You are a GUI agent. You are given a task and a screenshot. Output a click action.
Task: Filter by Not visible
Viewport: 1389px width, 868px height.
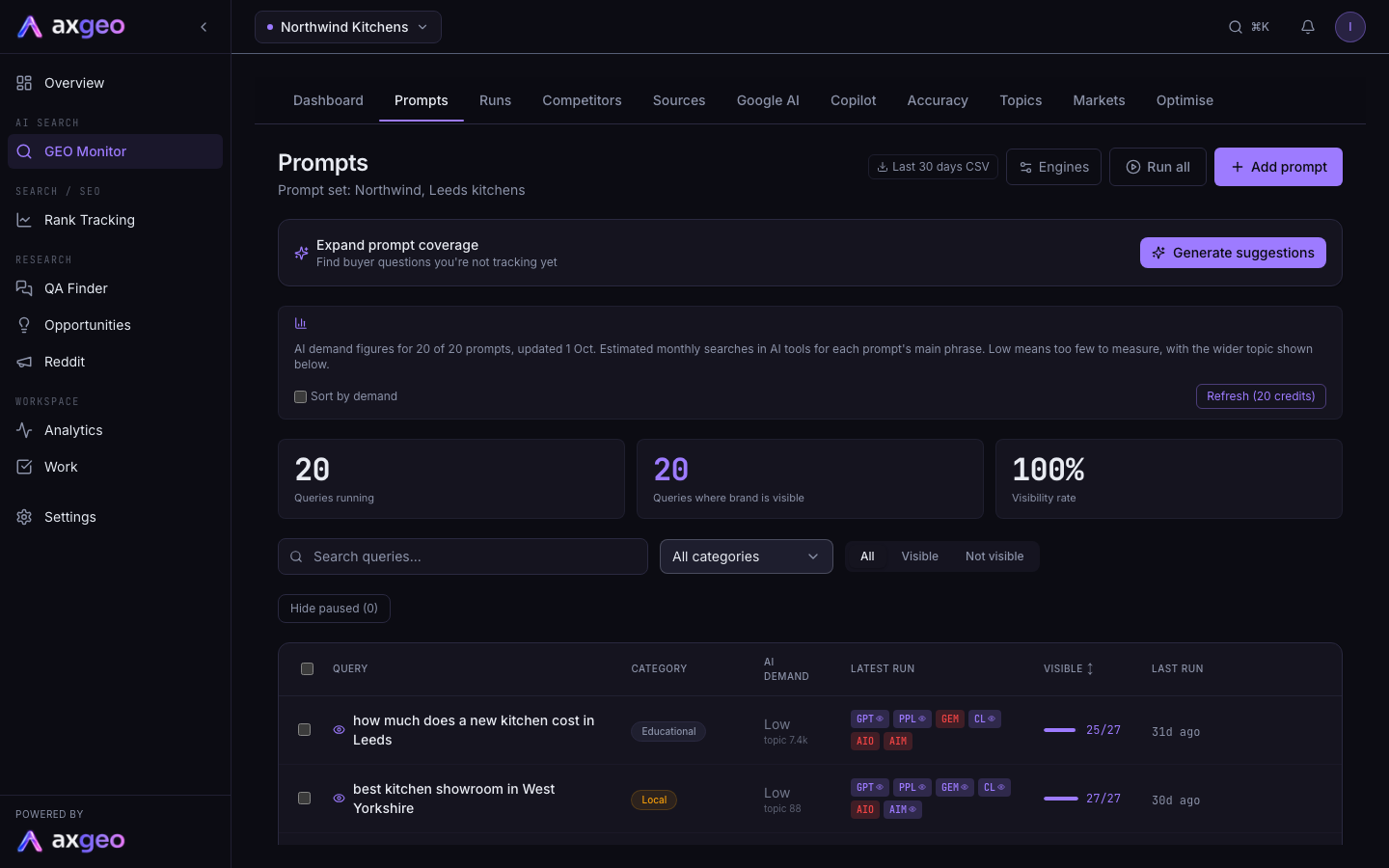pos(994,556)
